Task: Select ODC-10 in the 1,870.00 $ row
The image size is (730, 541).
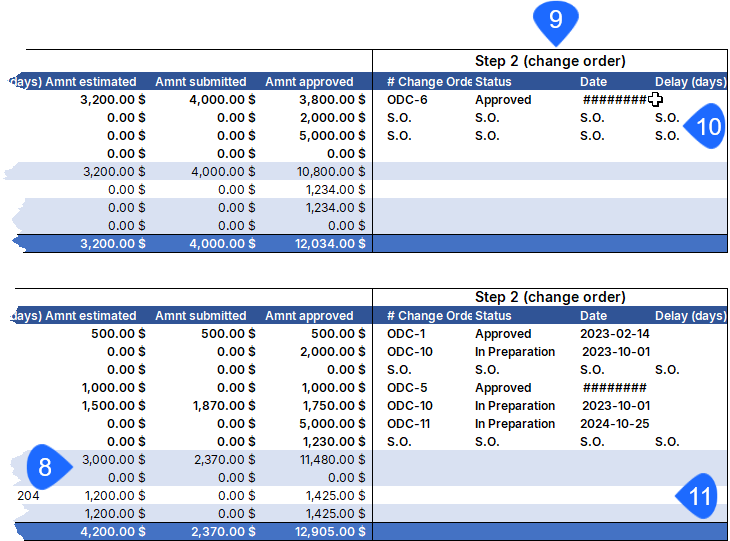Action: point(410,406)
